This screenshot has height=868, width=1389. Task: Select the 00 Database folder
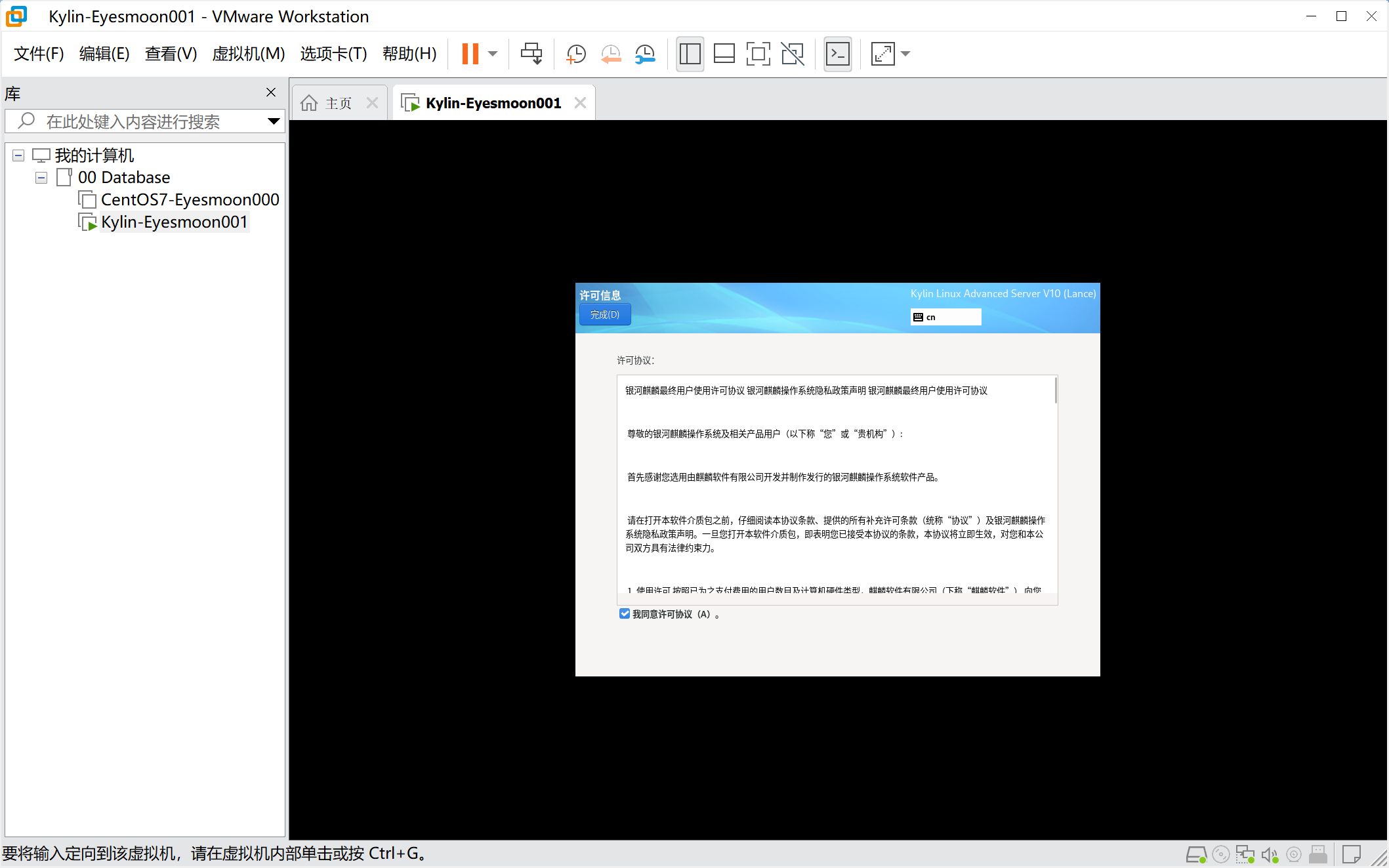click(124, 178)
